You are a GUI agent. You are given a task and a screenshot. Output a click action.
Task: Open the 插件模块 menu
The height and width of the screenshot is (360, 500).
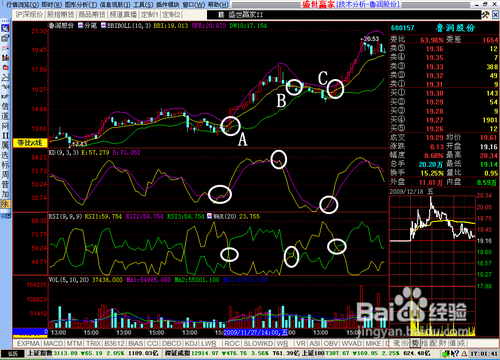click(x=168, y=5)
